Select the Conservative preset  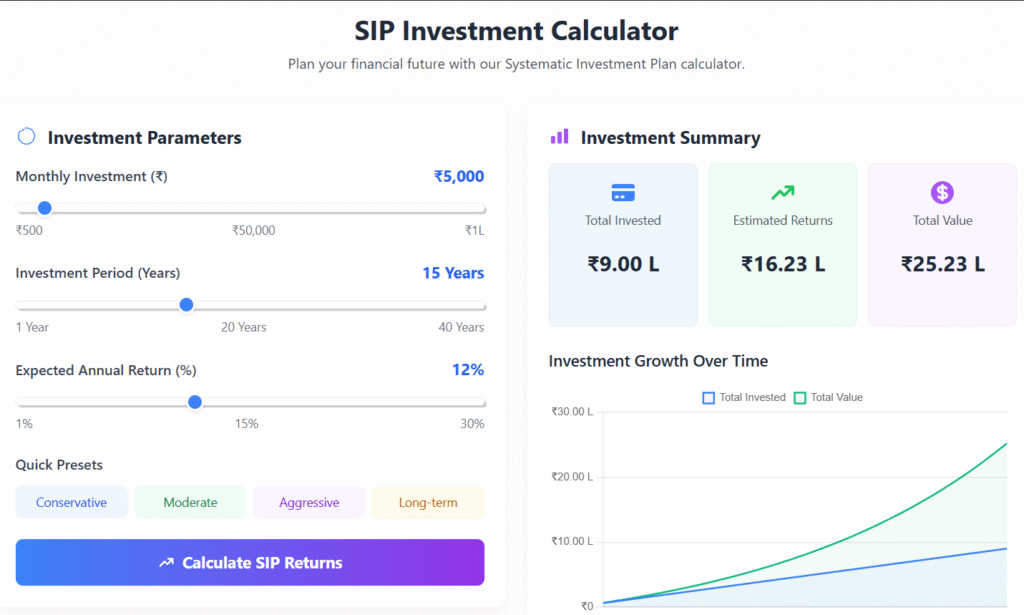pyautogui.click(x=71, y=502)
